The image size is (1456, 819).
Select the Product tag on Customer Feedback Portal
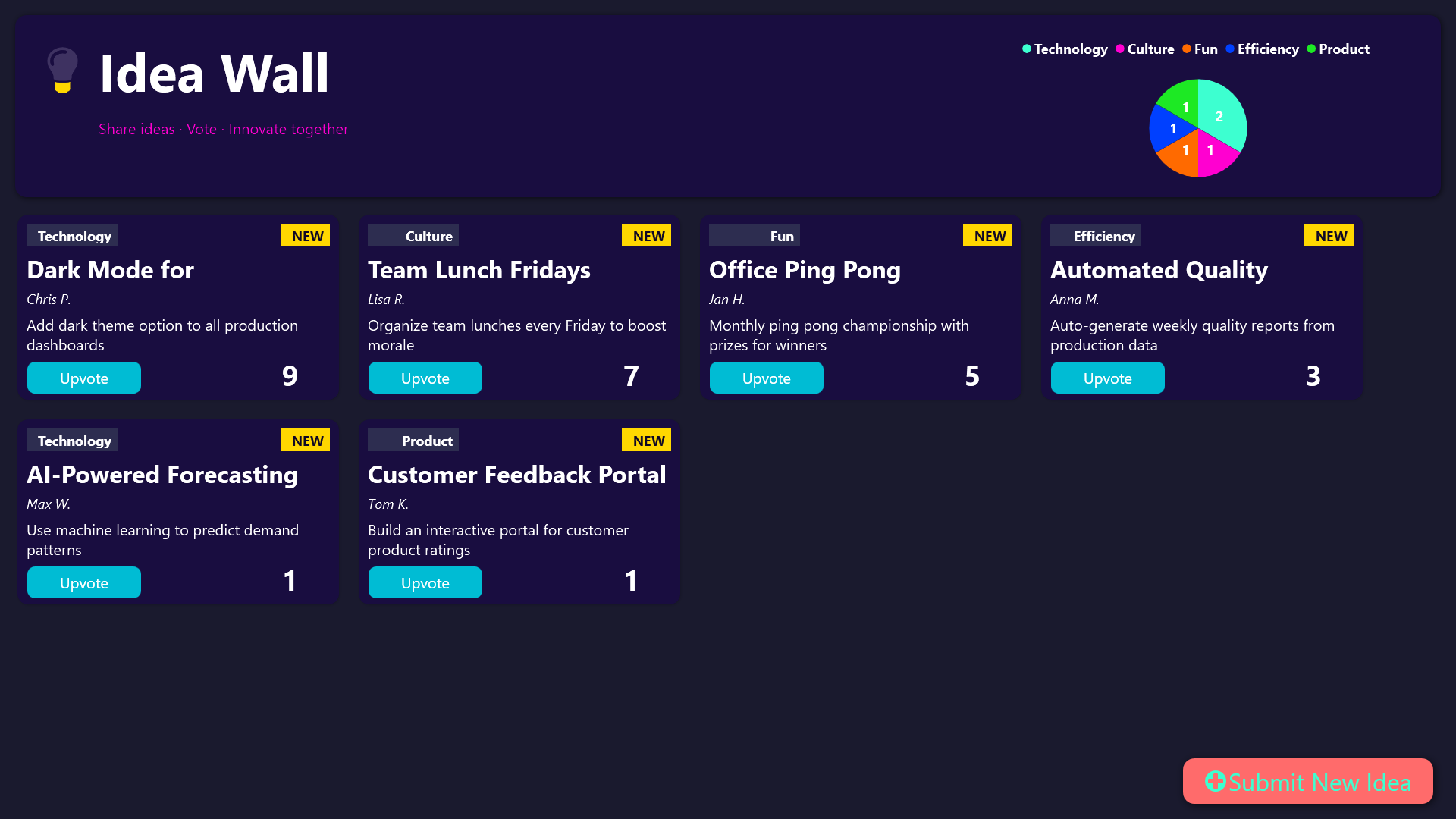coord(413,441)
